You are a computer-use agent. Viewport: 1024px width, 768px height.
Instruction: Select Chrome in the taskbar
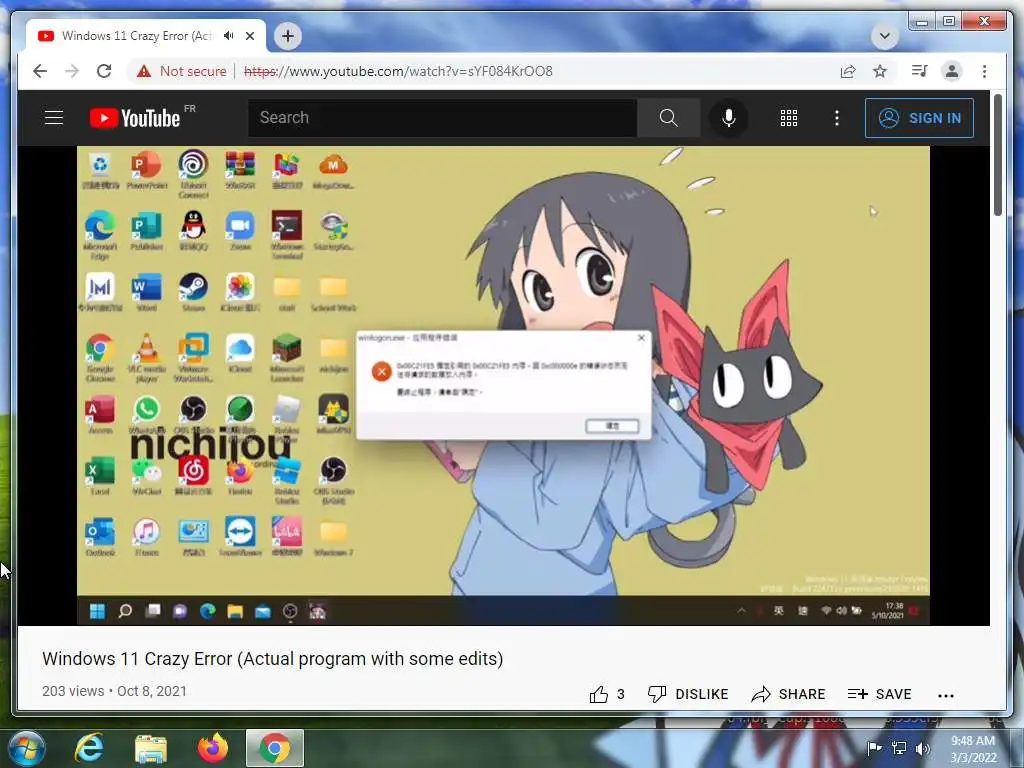click(x=275, y=748)
